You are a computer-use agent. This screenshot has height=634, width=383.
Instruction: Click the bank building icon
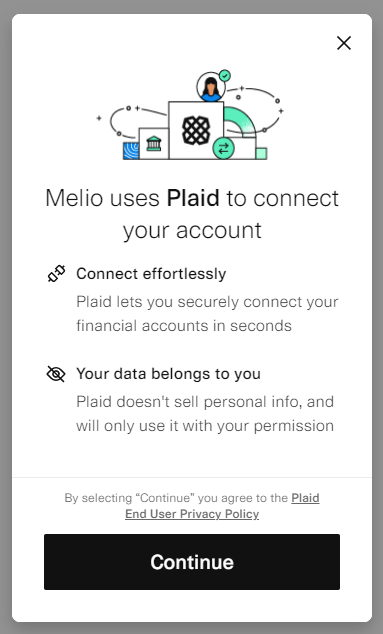(x=154, y=144)
